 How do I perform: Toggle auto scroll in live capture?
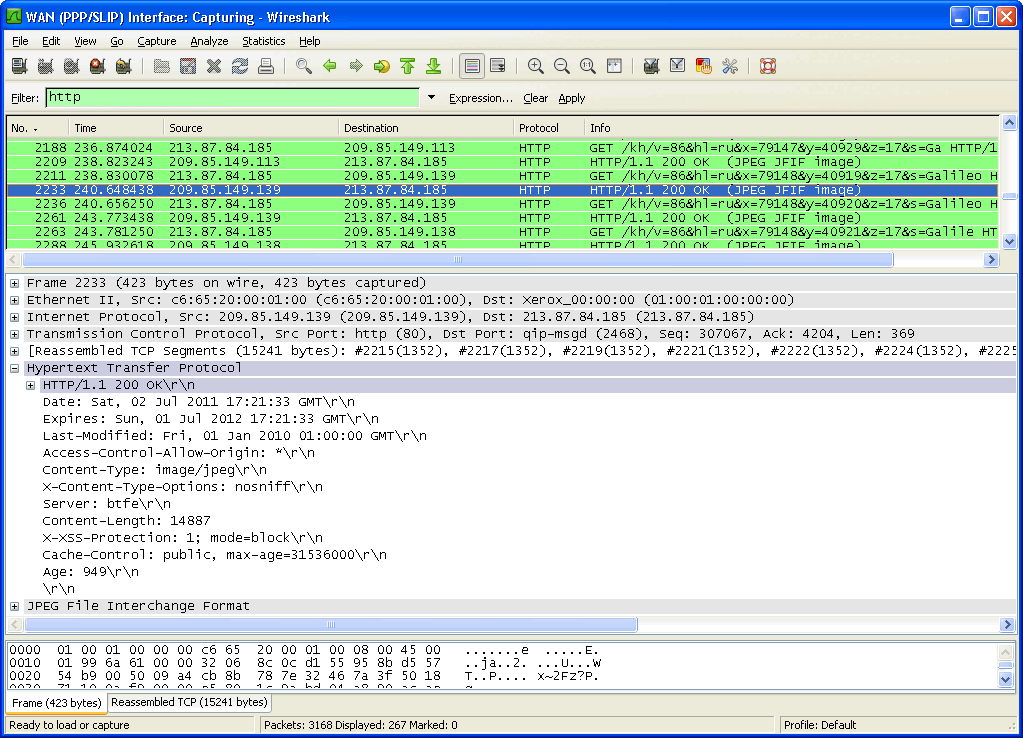coord(497,67)
